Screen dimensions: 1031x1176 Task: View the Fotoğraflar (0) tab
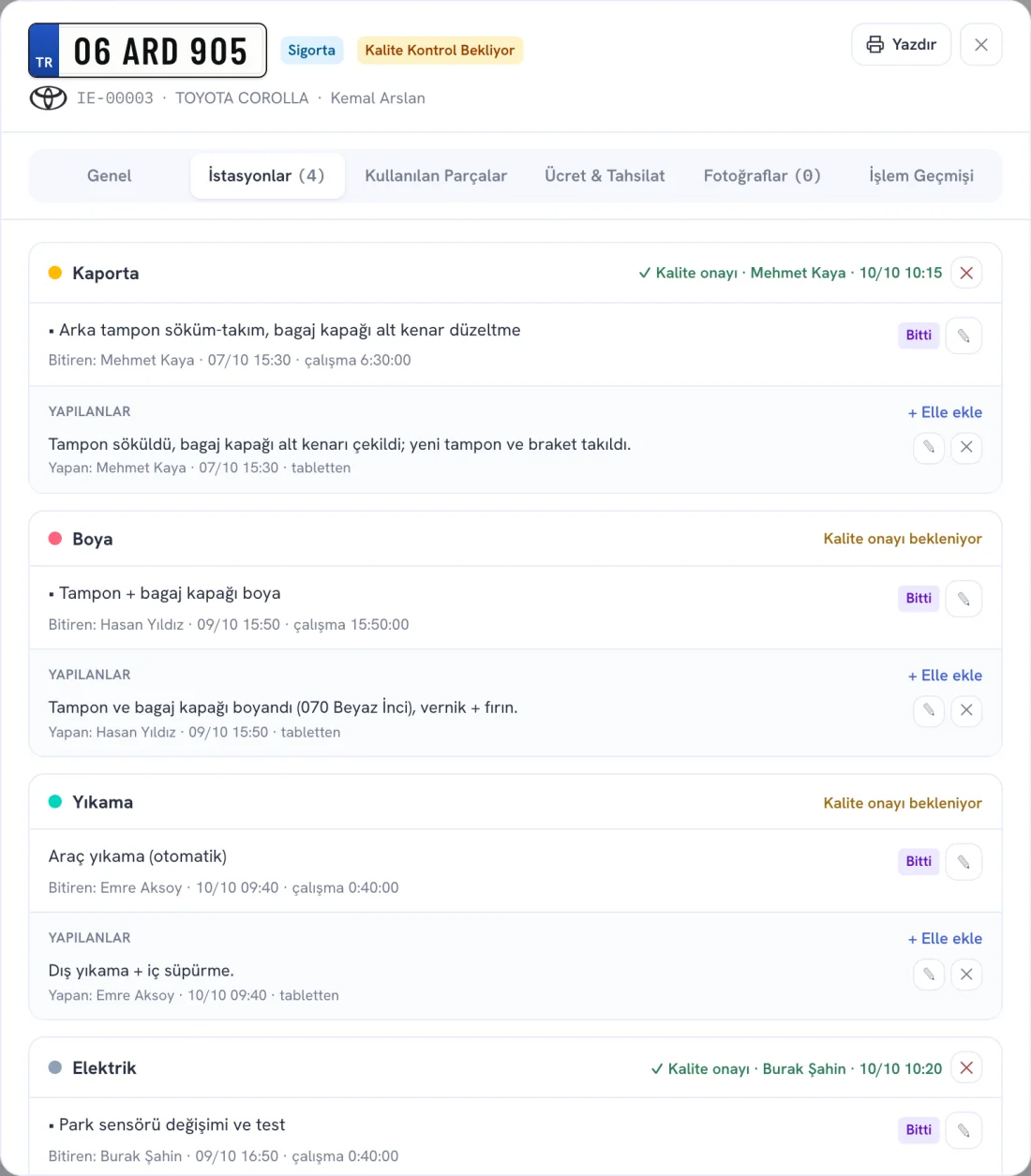(x=762, y=176)
